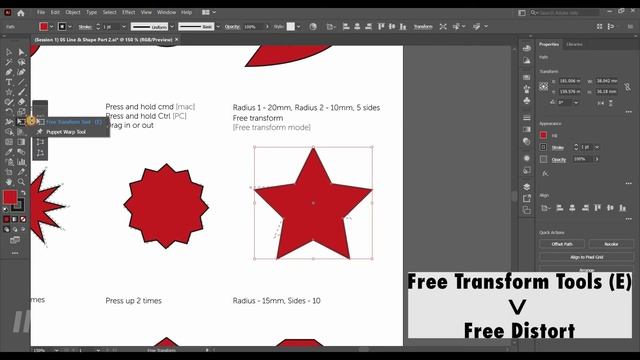Select the Line Segment tool

(21, 82)
